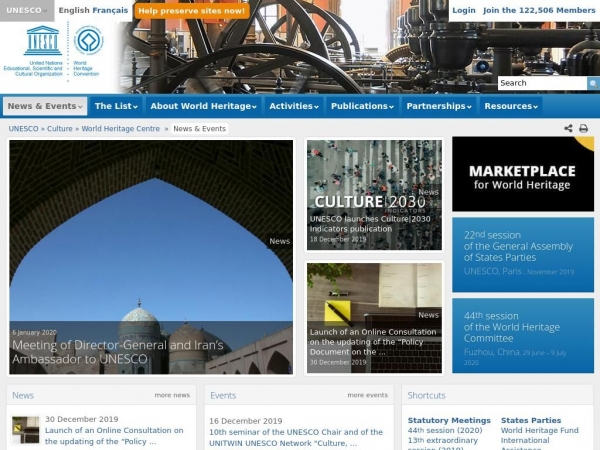This screenshot has height=450, width=600.
Task: Open 22nd session General Assembly banner
Action: pos(523,255)
